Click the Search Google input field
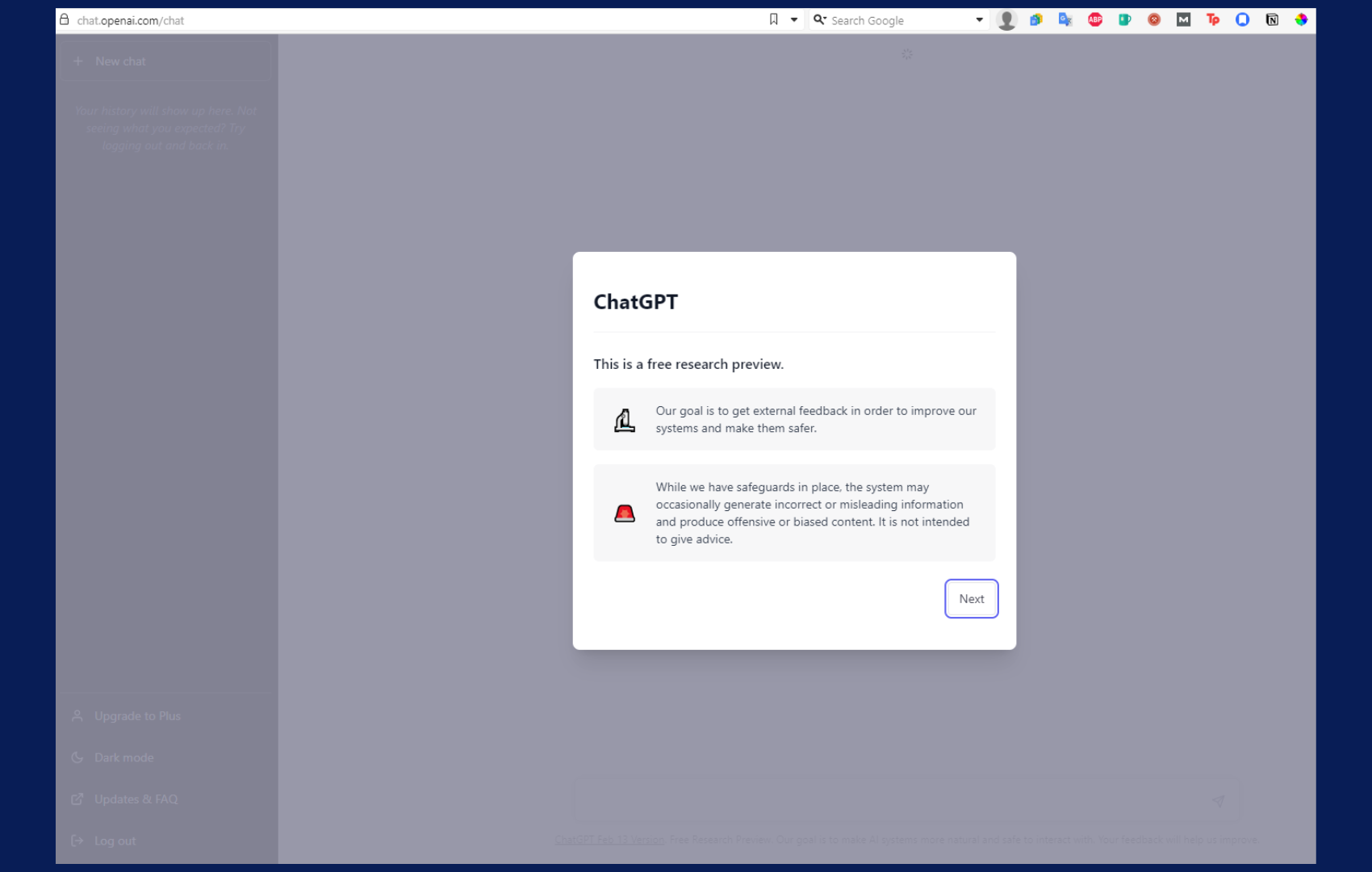1372x872 pixels. point(900,20)
